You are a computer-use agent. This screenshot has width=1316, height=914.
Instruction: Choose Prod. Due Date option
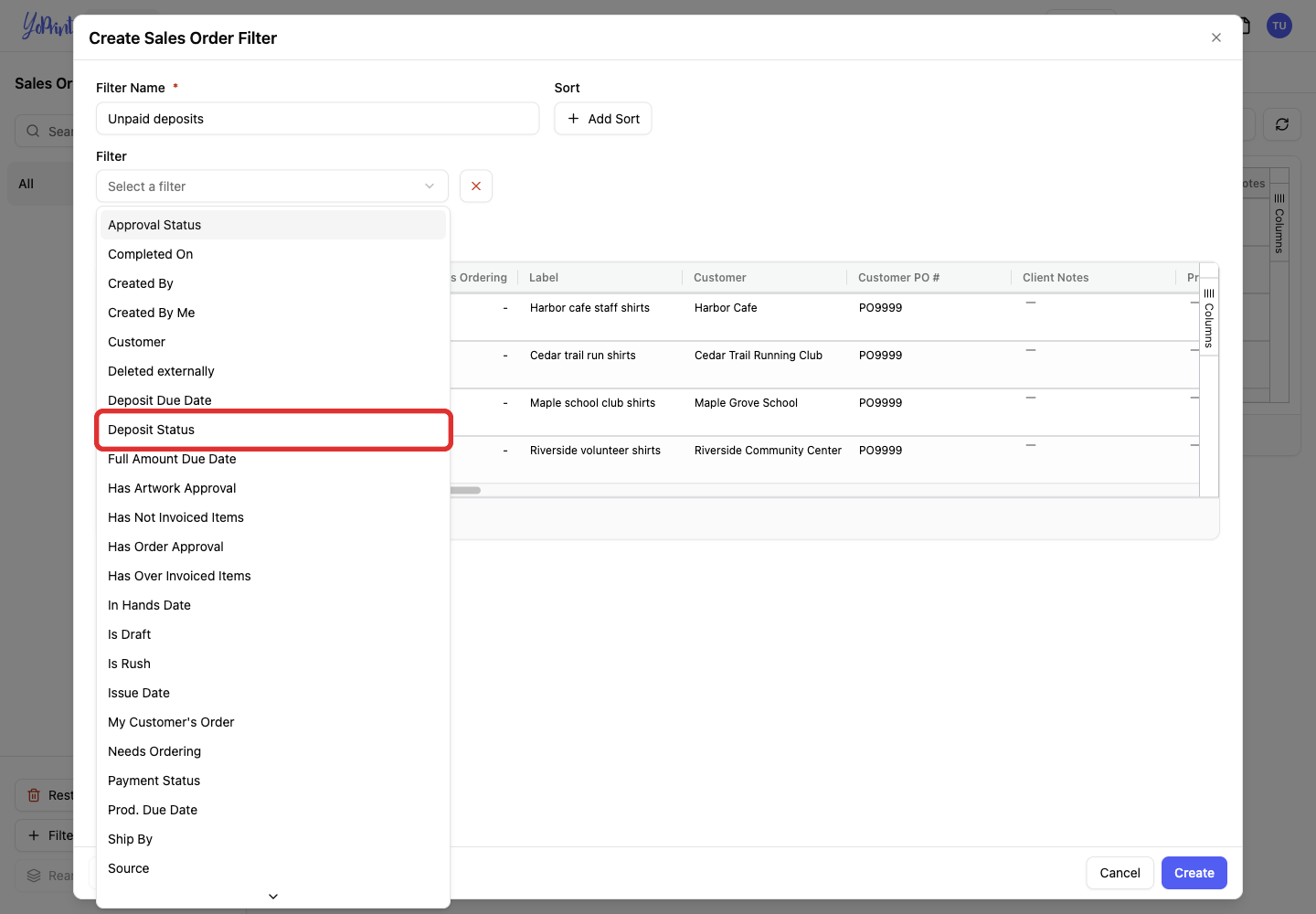(x=273, y=810)
